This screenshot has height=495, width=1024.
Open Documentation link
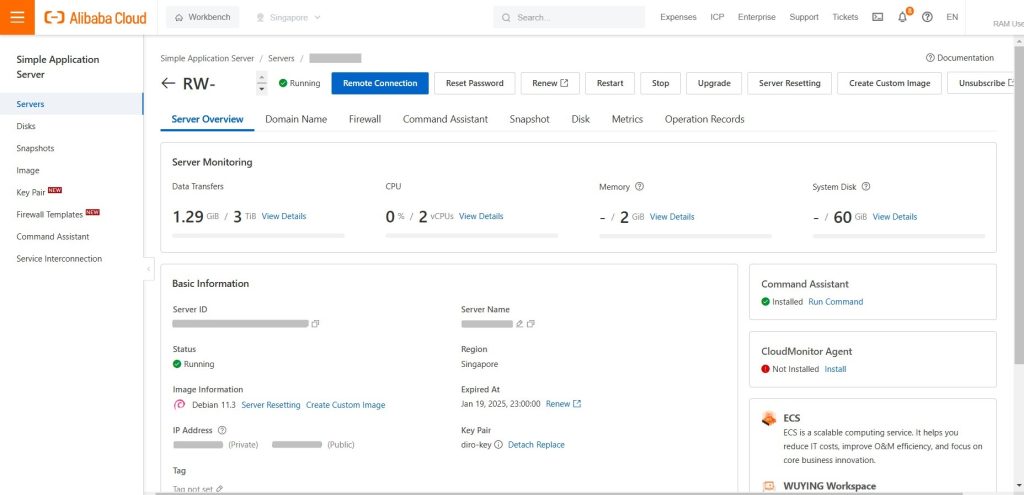[960, 58]
